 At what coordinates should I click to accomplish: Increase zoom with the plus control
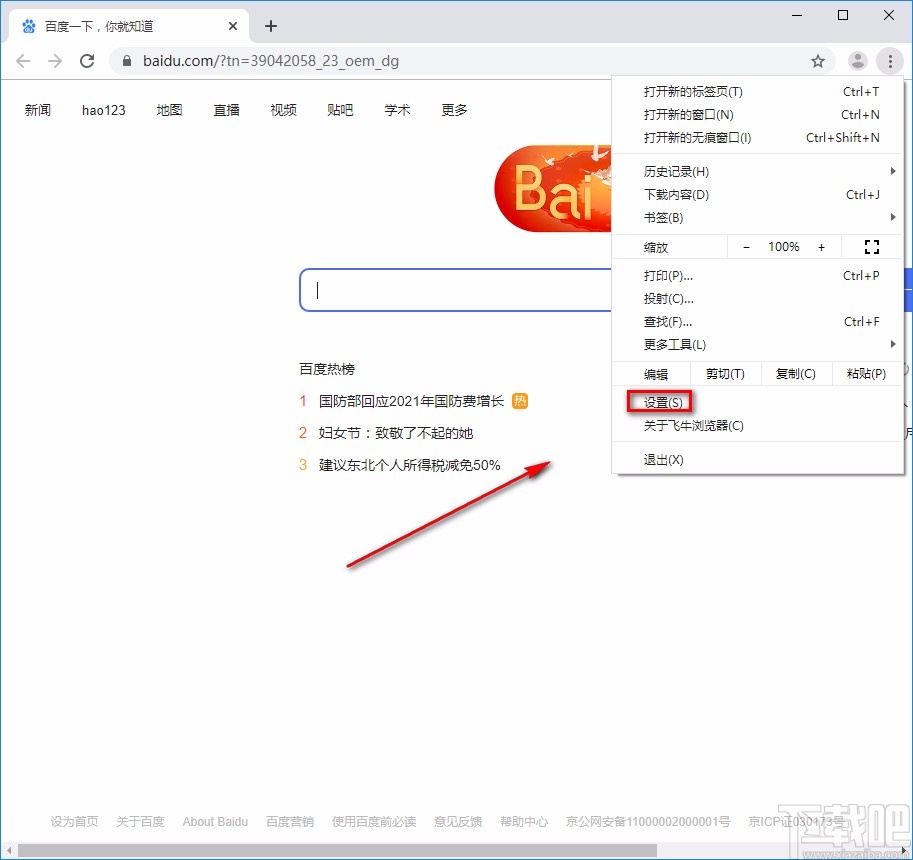click(x=821, y=246)
